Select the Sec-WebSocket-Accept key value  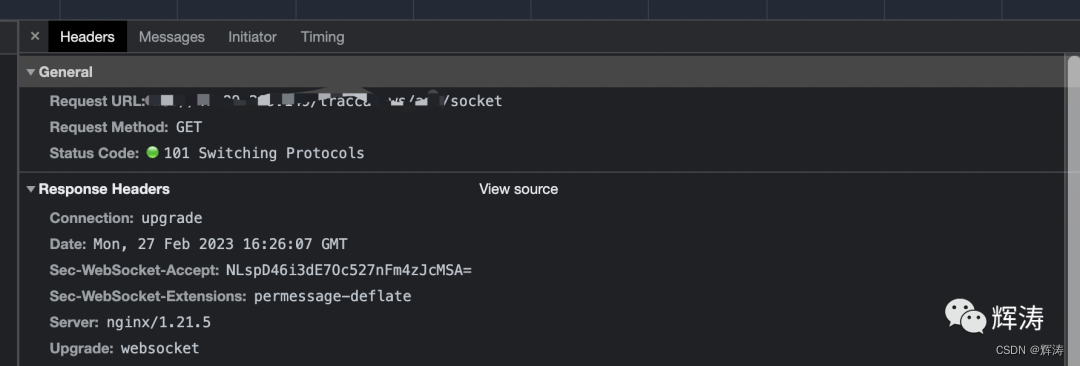click(x=349, y=270)
